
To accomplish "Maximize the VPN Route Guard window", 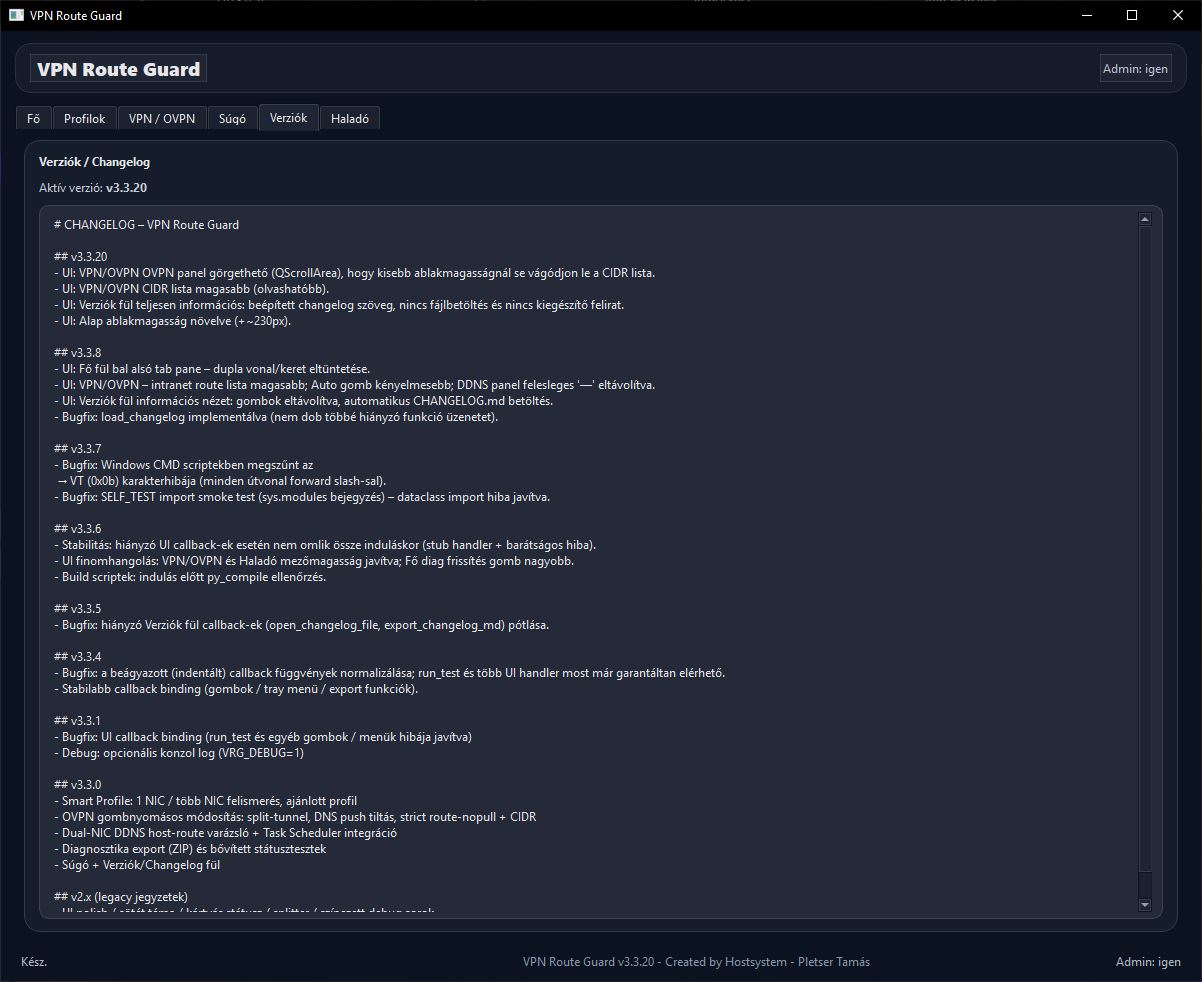I will [1132, 15].
